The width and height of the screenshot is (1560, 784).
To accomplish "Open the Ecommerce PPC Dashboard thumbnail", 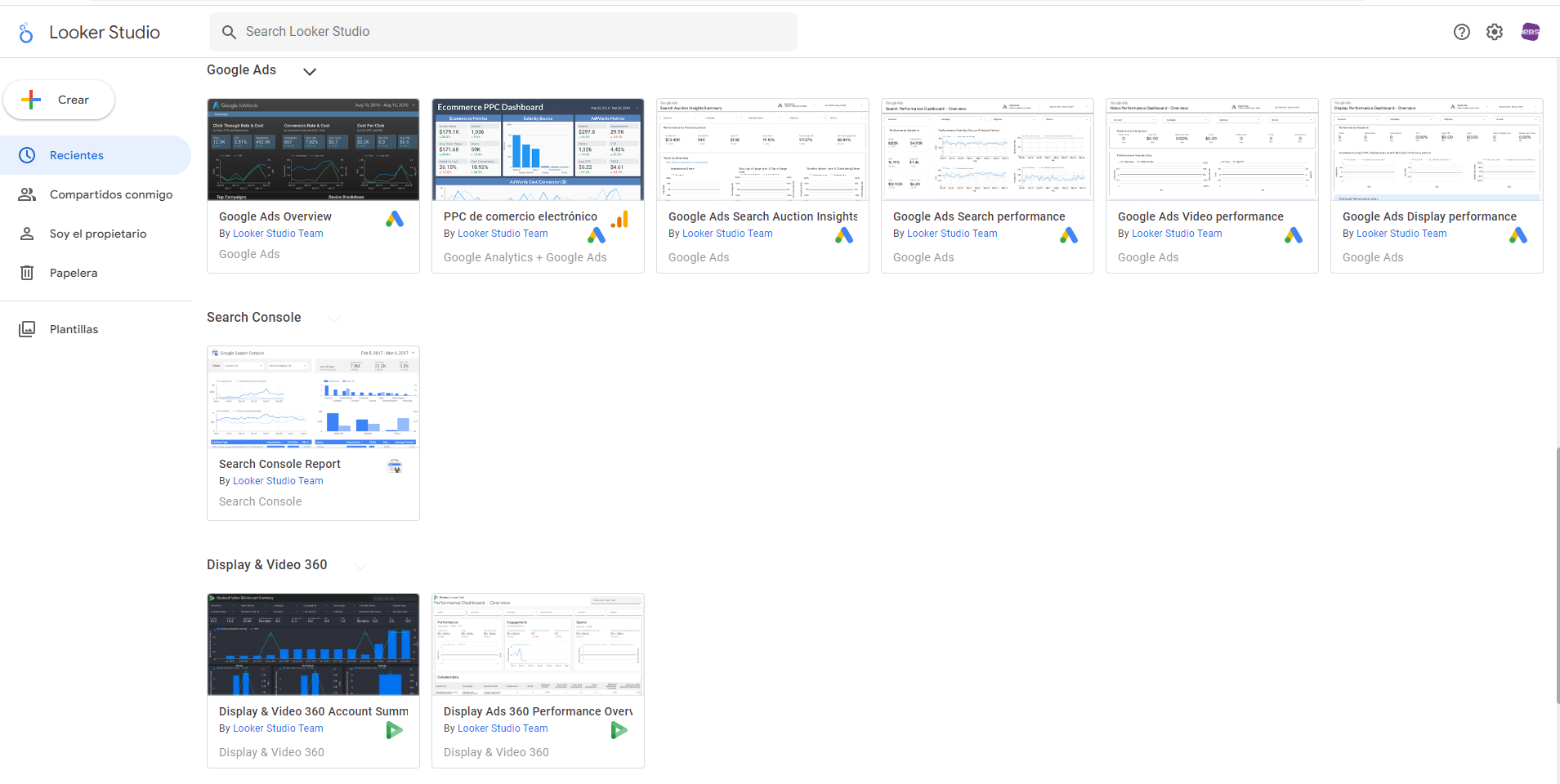I will [x=538, y=149].
